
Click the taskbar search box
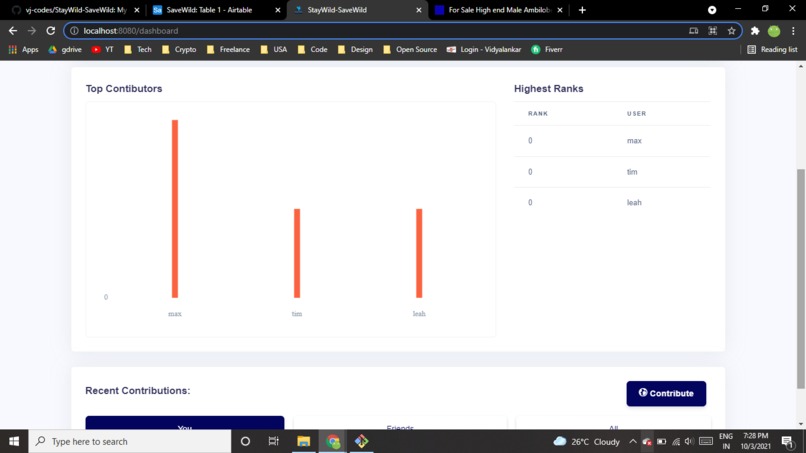(x=130, y=441)
